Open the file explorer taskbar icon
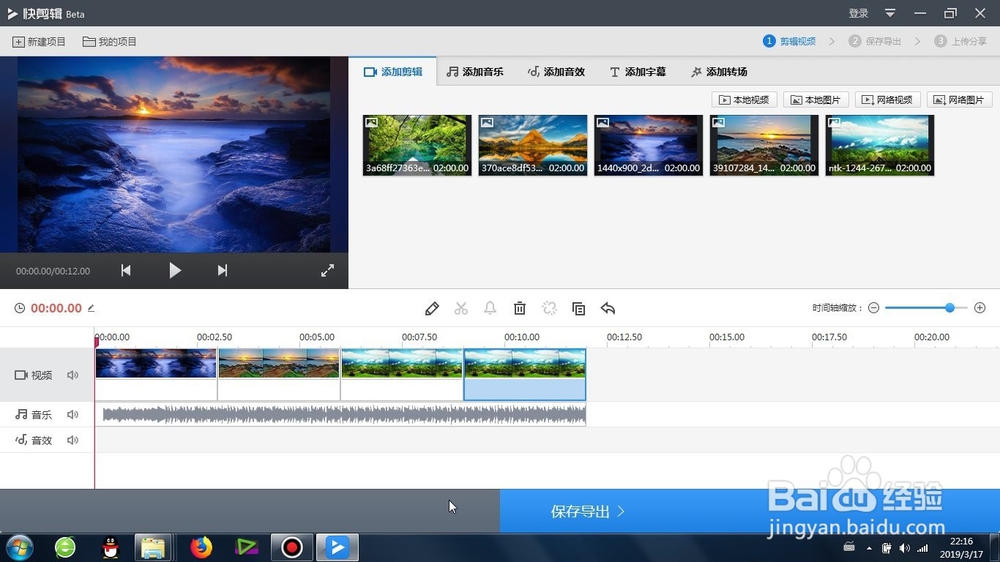 coord(153,547)
